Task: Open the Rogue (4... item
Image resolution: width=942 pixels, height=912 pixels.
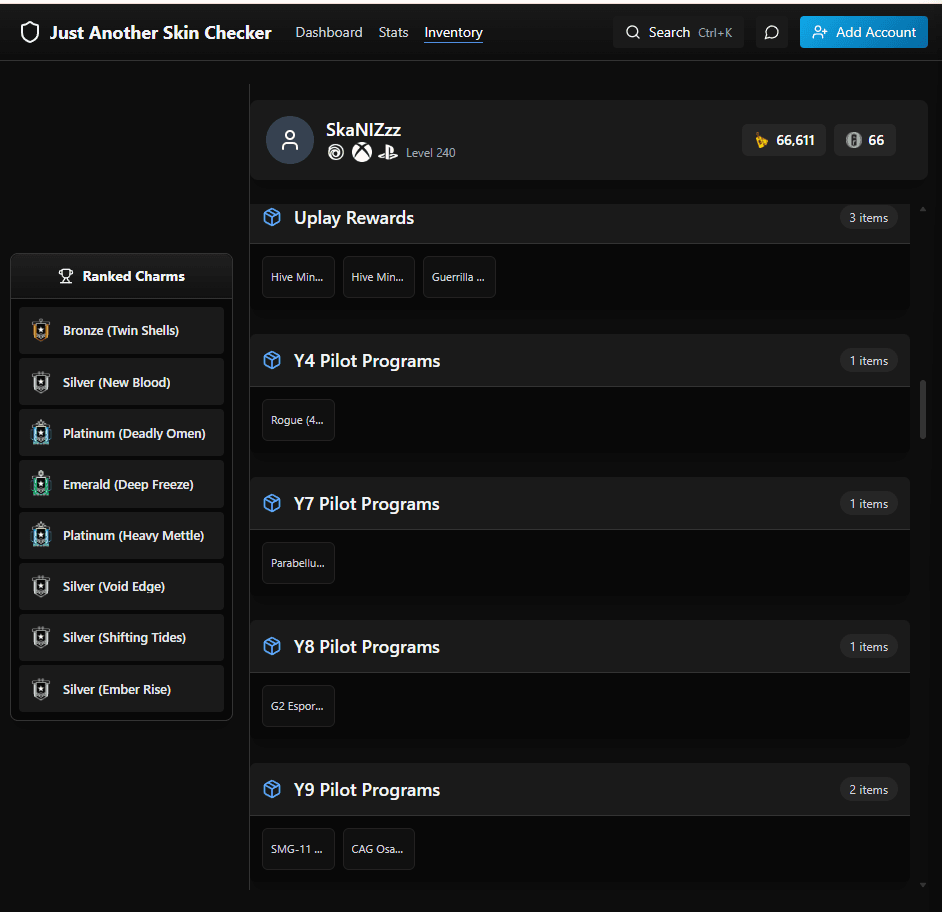Action: [298, 420]
